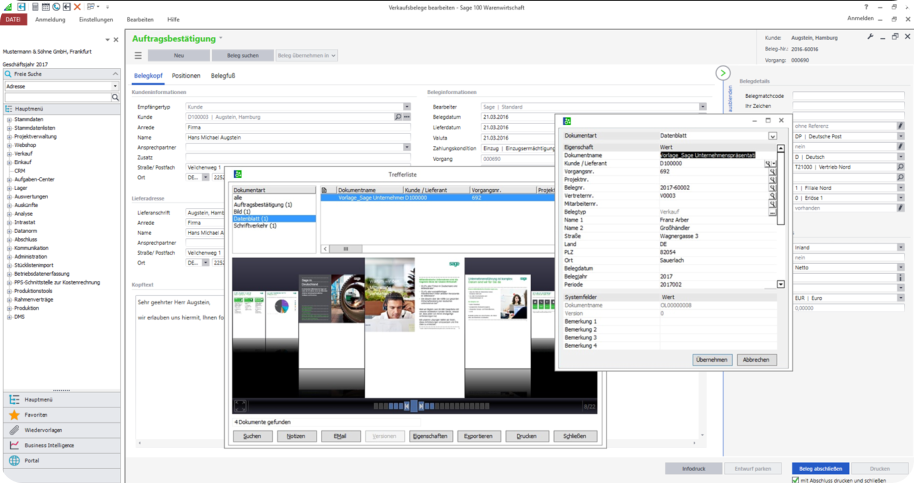Open Wiedervorlagen paperclip icon in sidebar
914x483 pixels.
coord(14,430)
